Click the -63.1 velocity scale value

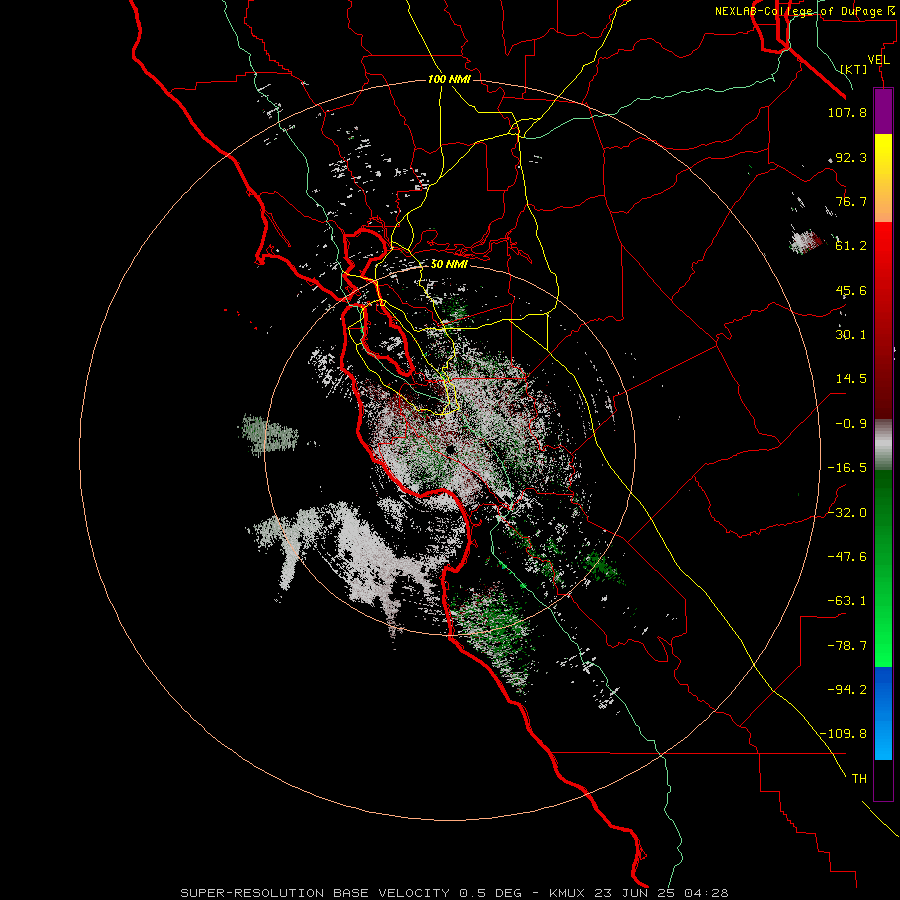tap(847, 601)
